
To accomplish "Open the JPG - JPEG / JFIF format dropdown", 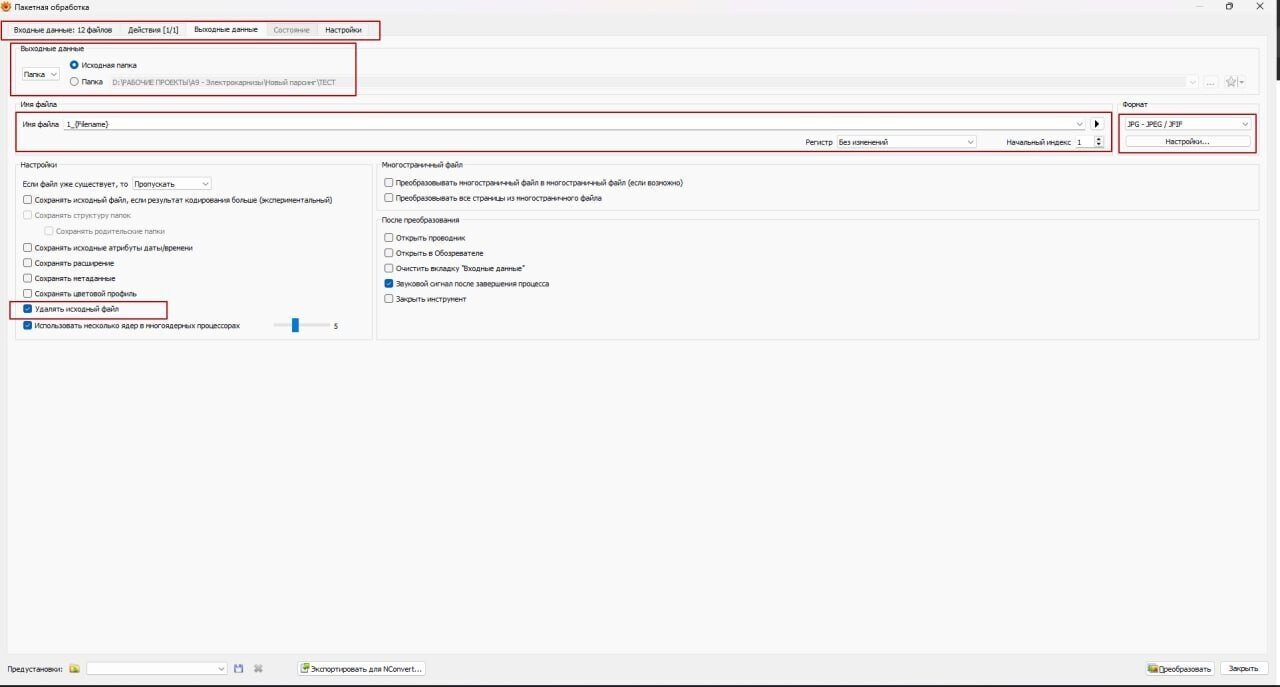I will pyautogui.click(x=1188, y=124).
